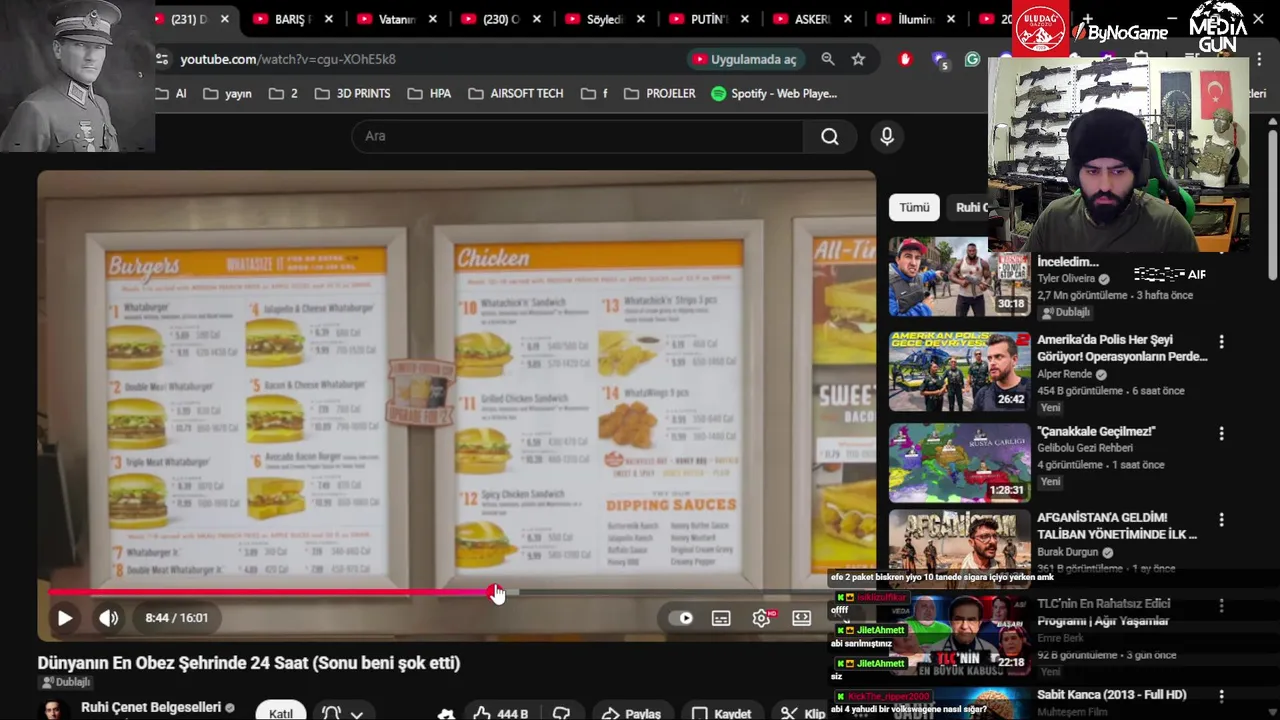Turn on subtitles with the captions icon
Screen dimensions: 1280x720
[x=721, y=618]
